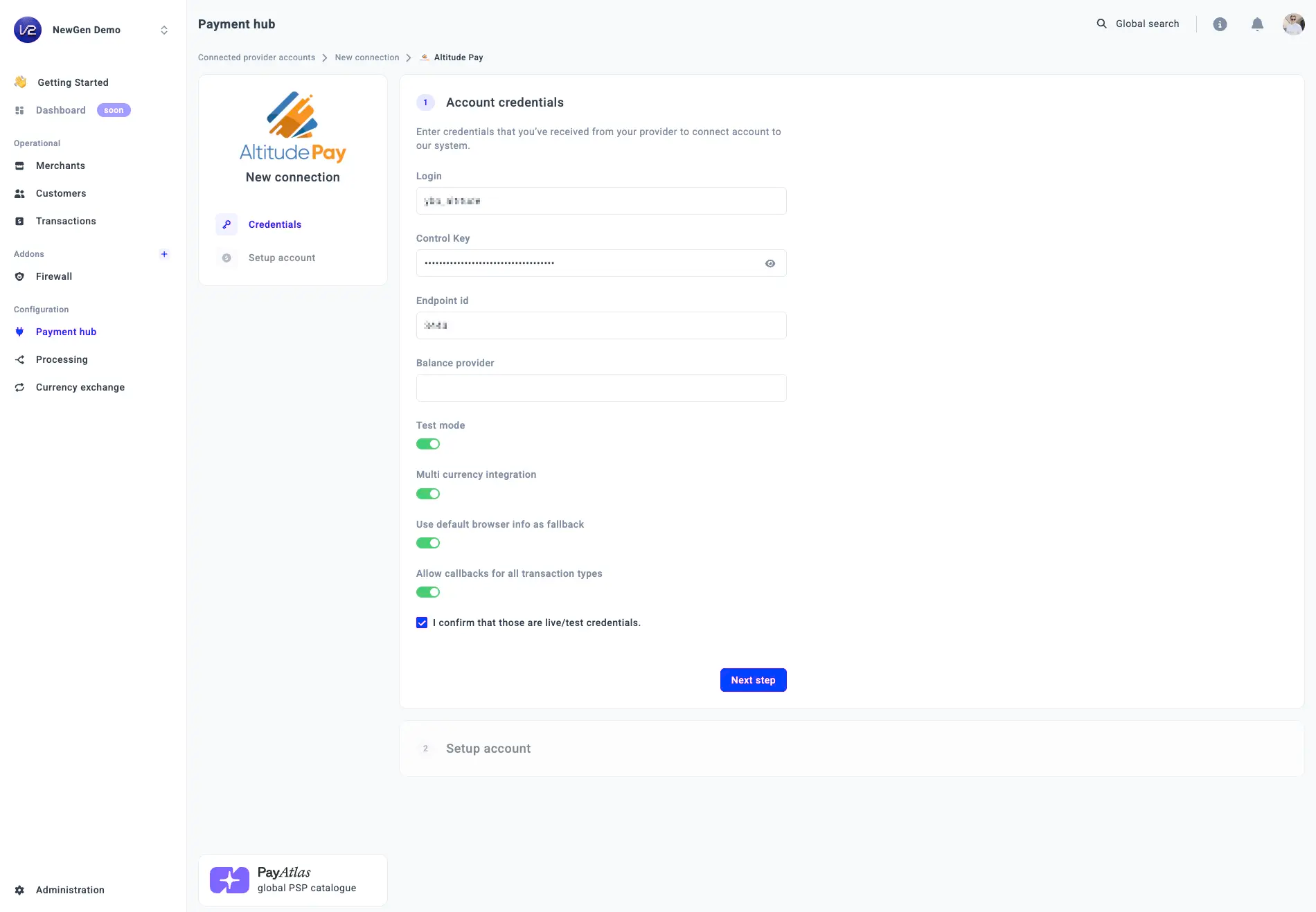1316x912 pixels.
Task: Turn off Test mode toggle
Action: [428, 444]
